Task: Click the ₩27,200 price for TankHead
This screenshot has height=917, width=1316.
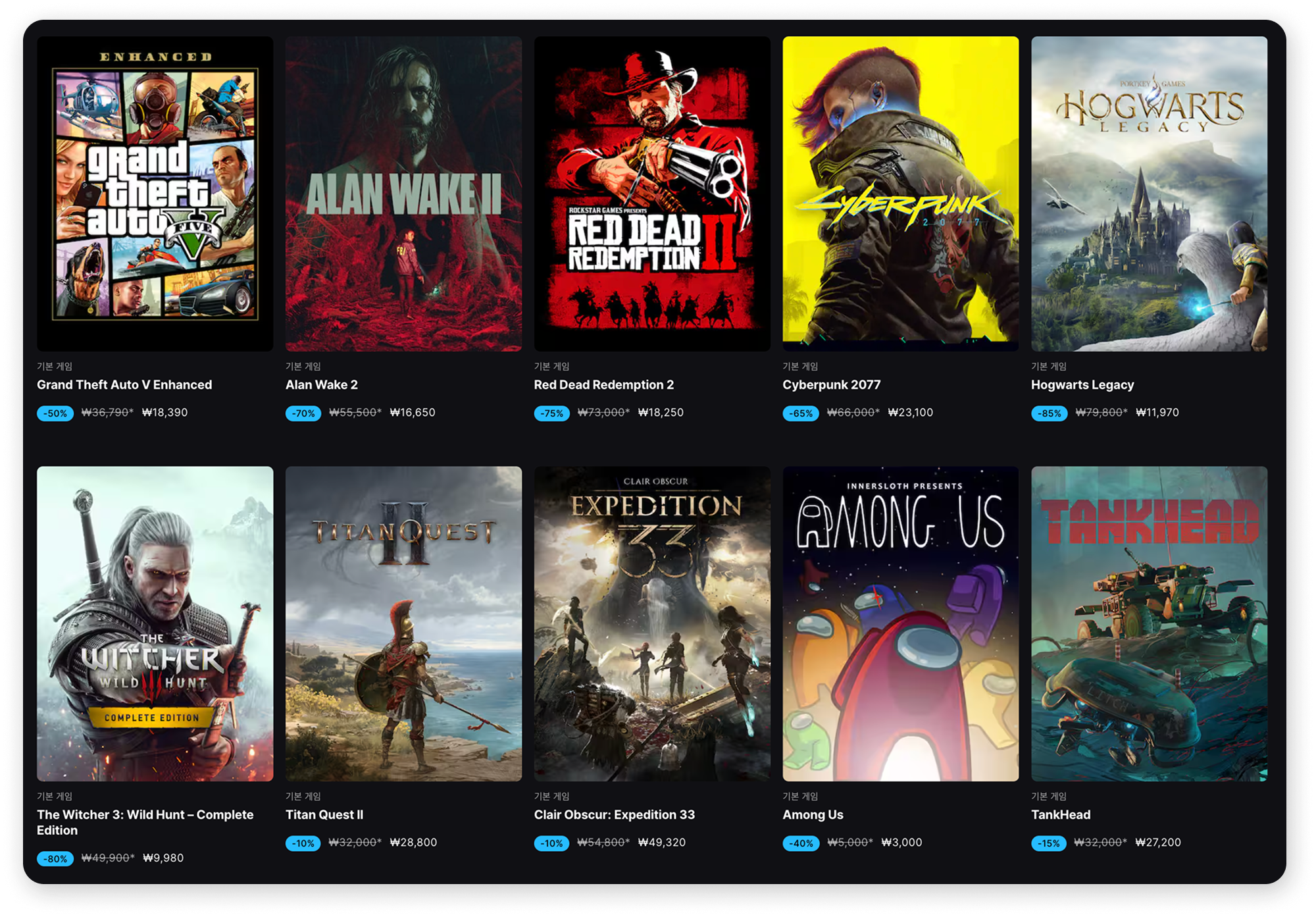Action: tap(1158, 843)
